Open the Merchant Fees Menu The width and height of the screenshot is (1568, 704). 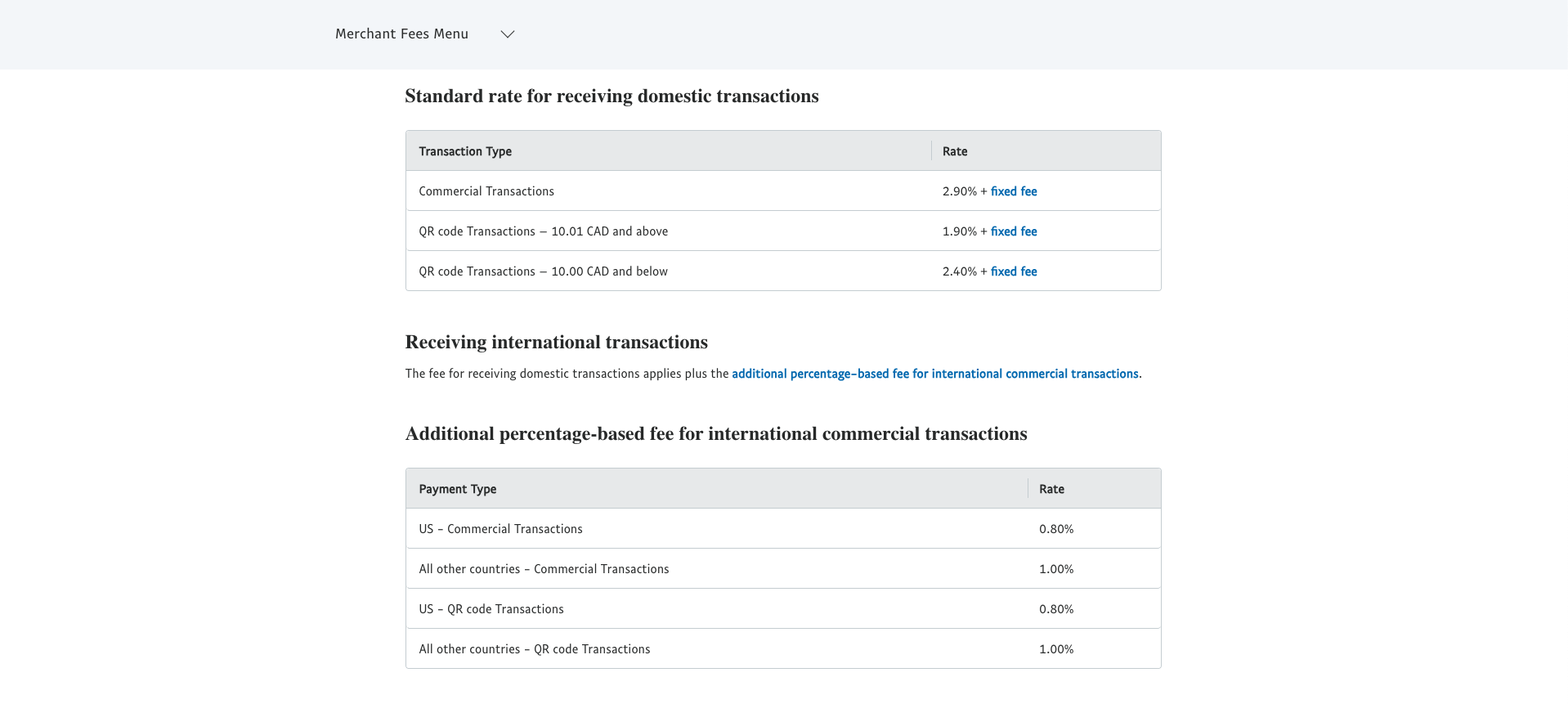(401, 34)
